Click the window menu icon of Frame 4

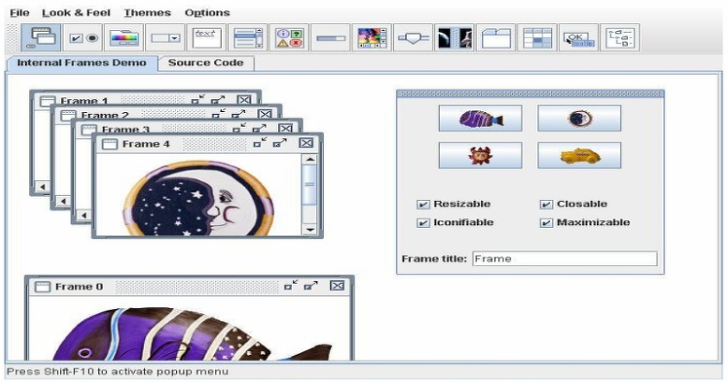110,144
